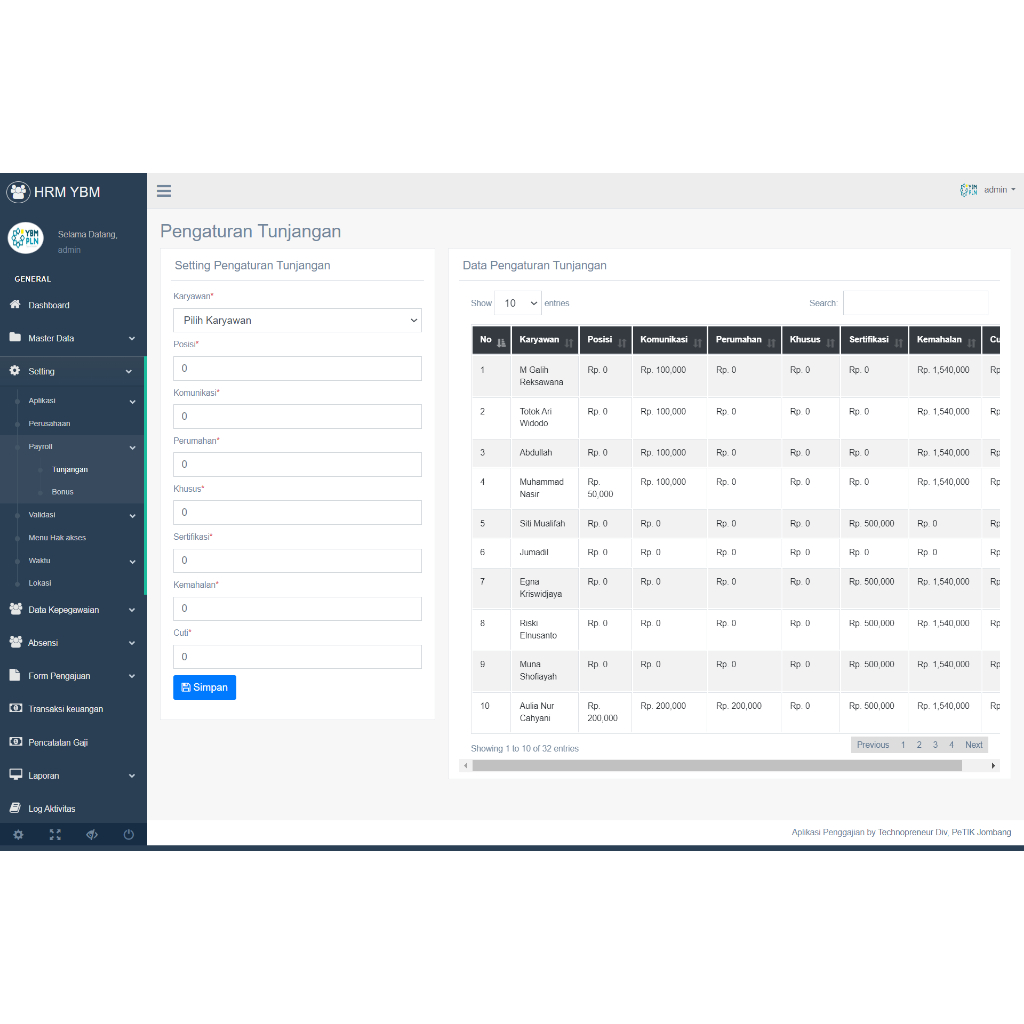Sort table by Karyawan column
Screen dimensions: 1024x1024
click(545, 340)
